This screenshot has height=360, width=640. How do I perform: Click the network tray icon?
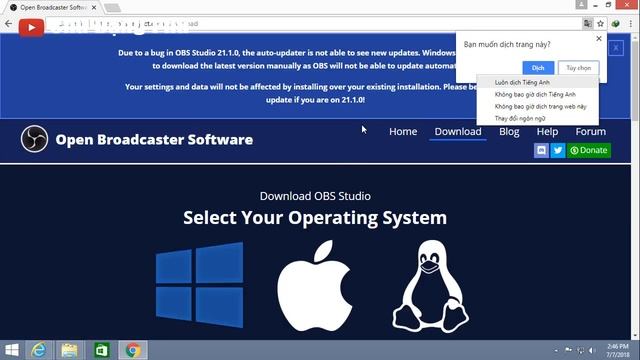[580, 350]
